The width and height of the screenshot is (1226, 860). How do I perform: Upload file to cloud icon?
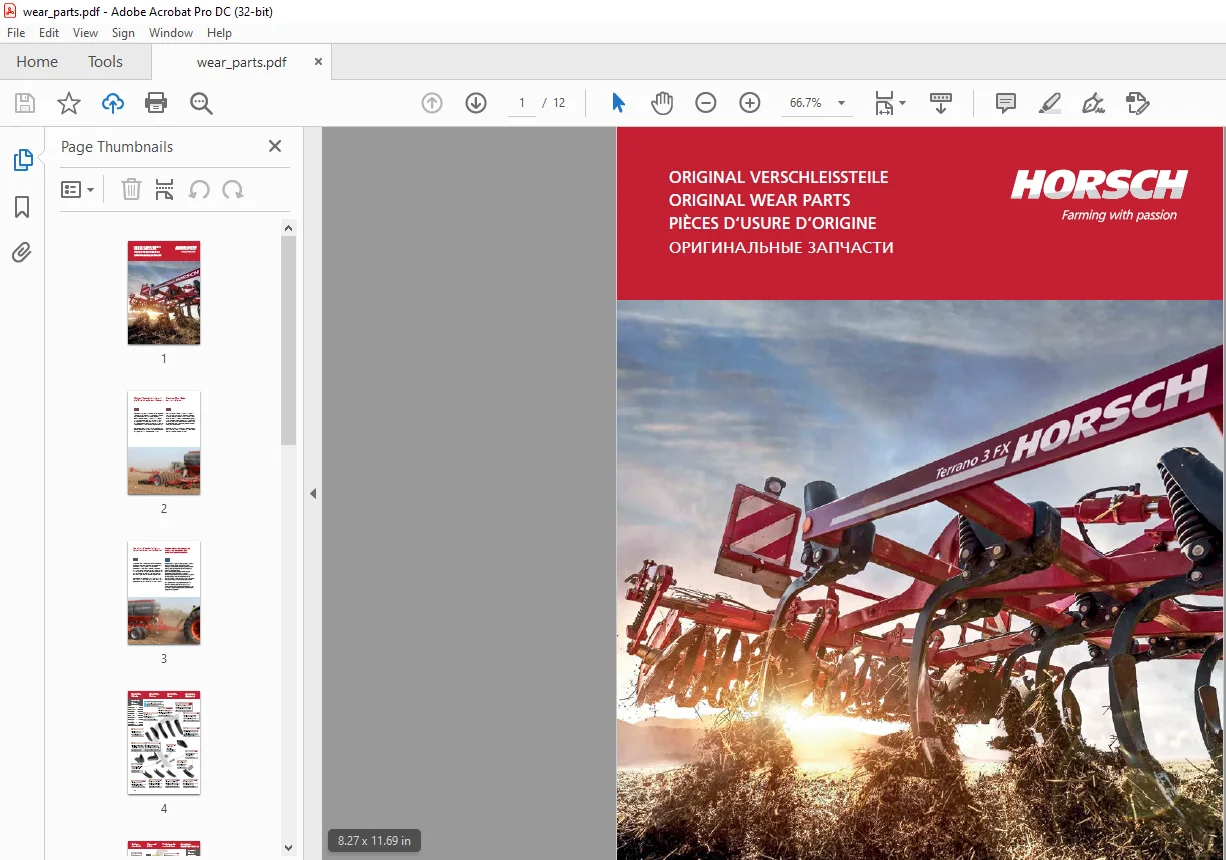pos(113,103)
